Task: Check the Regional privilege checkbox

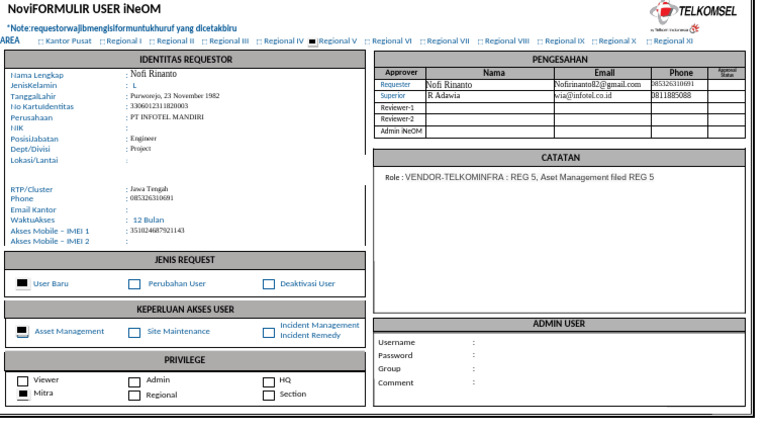Action: [x=134, y=395]
